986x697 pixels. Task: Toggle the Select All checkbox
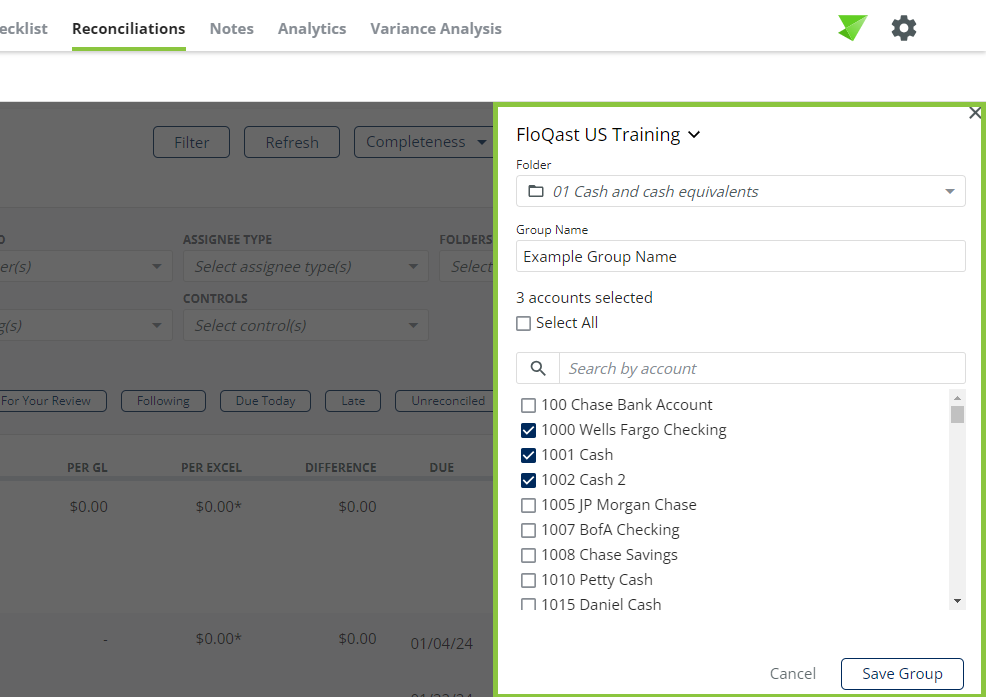523,323
